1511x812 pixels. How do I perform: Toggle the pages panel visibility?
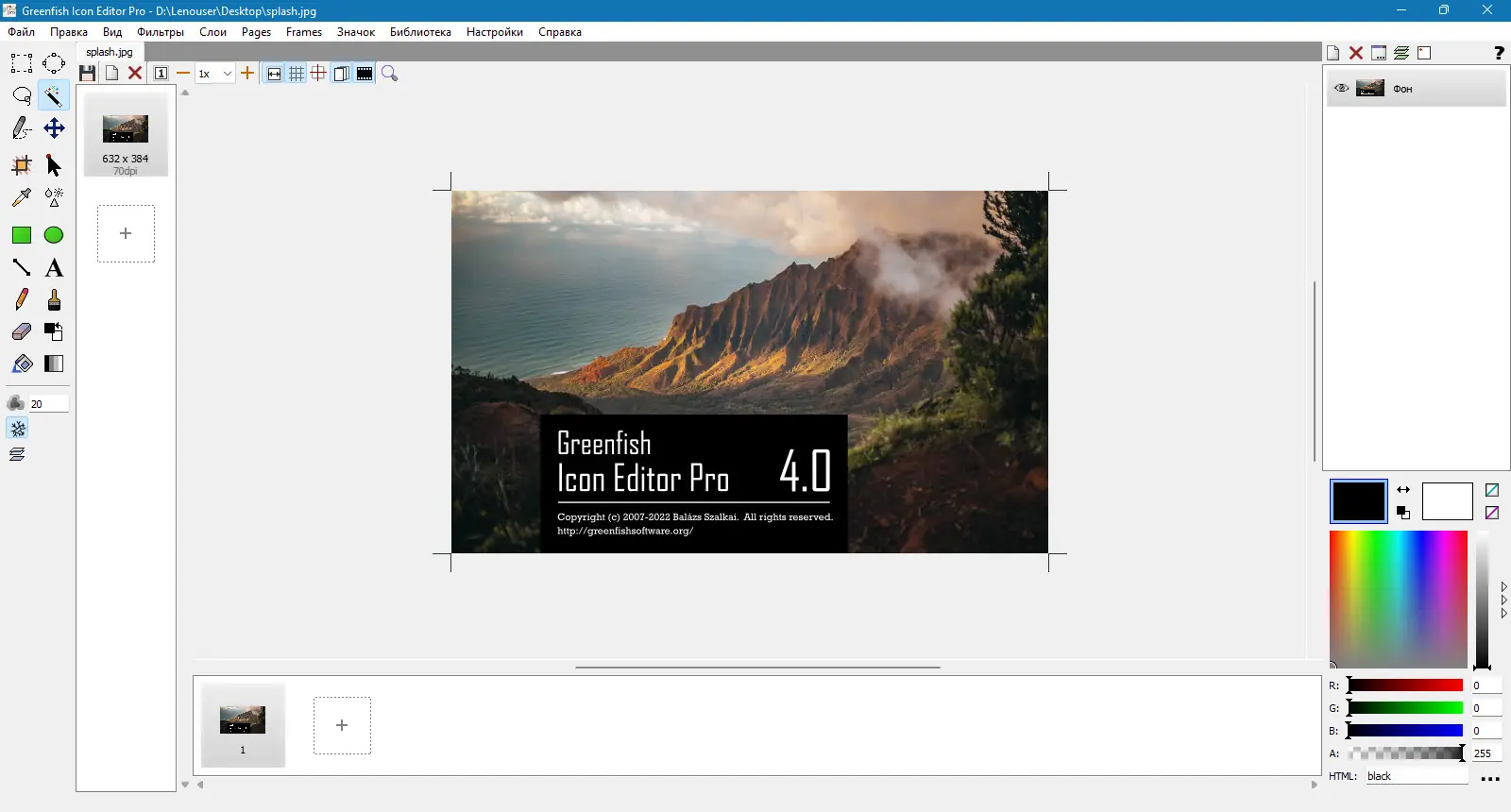(342, 74)
